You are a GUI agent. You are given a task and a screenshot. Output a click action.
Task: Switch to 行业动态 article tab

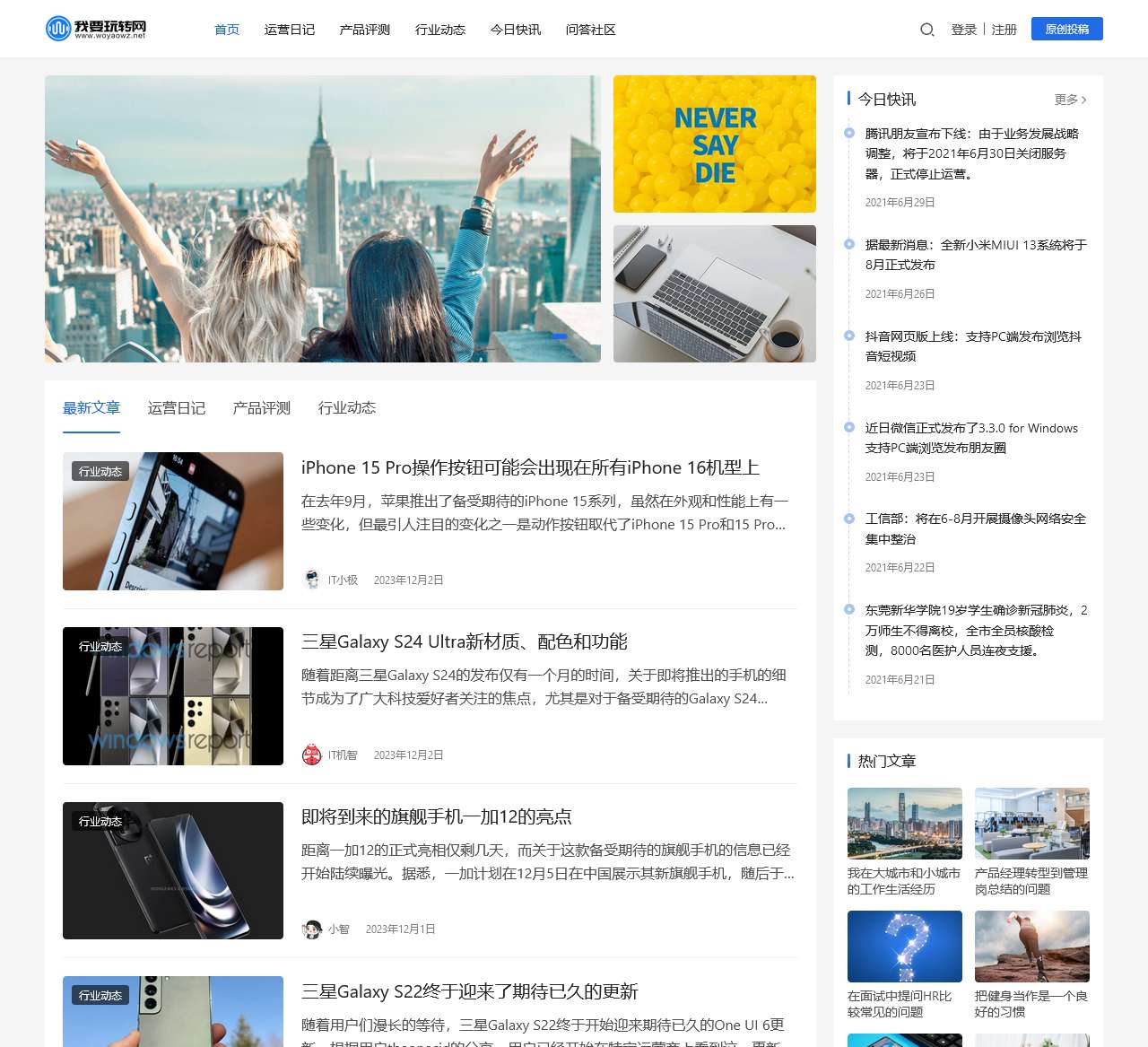347,408
